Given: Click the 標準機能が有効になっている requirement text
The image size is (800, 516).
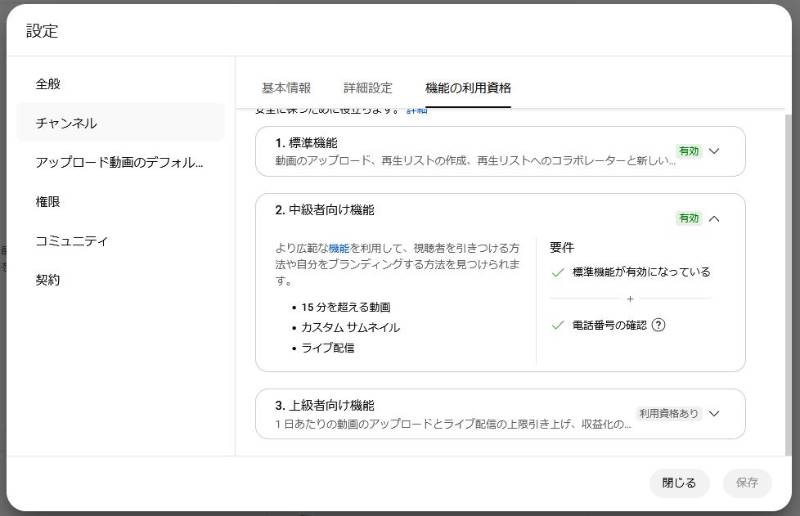Looking at the screenshot, I should (x=641, y=272).
